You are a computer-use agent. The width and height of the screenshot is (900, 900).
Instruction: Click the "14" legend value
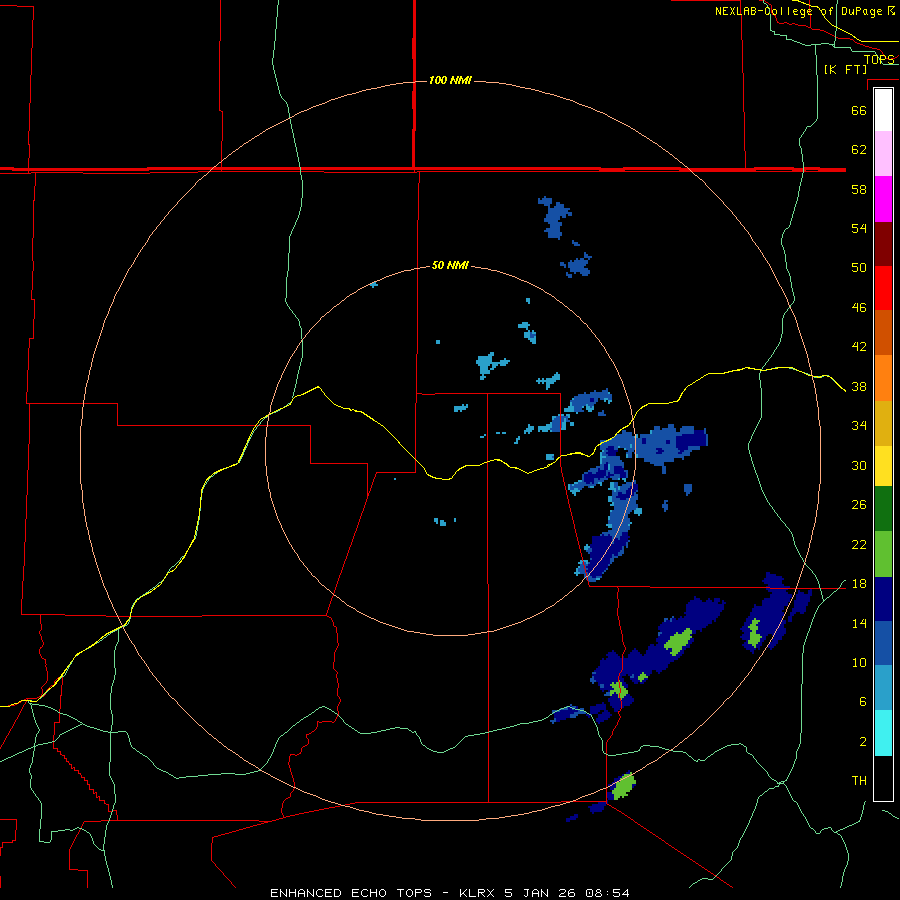pos(859,623)
